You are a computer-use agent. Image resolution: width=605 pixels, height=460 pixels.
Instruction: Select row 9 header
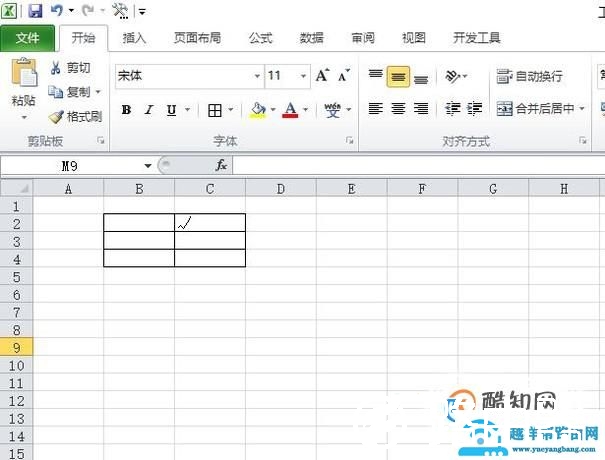coord(16,347)
